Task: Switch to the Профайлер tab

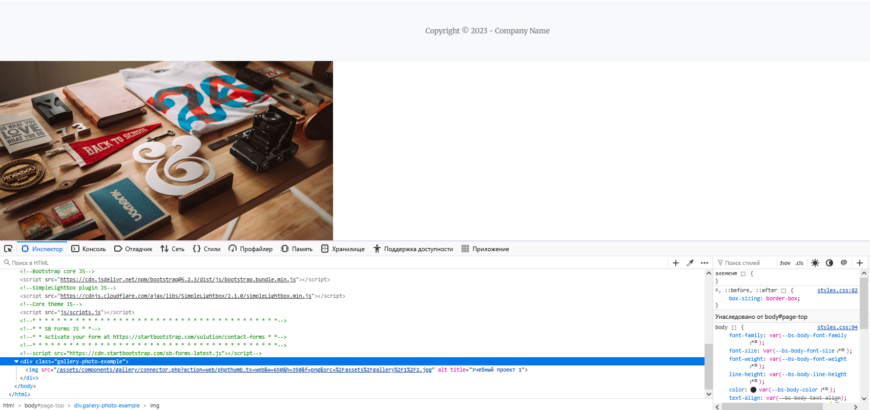Action: (x=250, y=249)
